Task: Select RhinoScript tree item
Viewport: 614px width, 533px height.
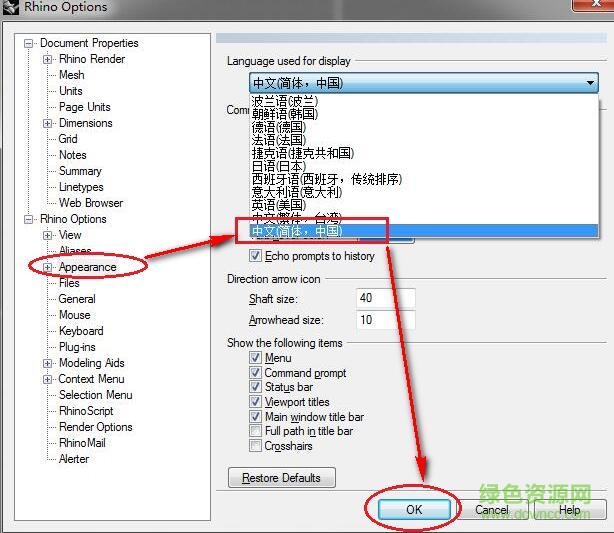Action: click(86, 411)
